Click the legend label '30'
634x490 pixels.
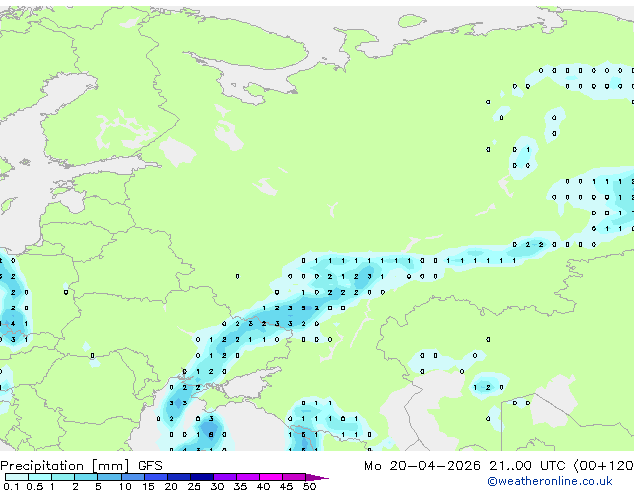[217, 486]
